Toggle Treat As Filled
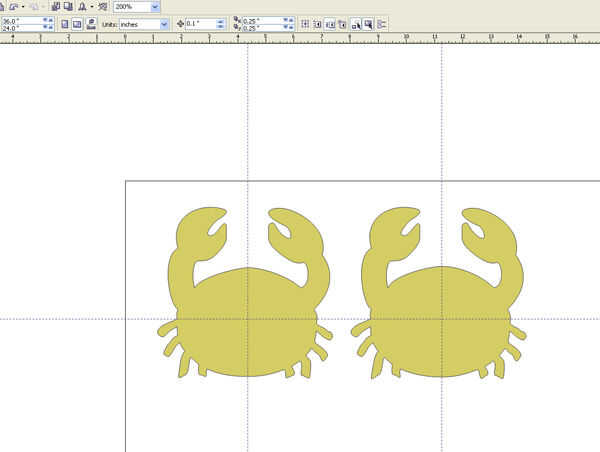Viewport: 600px width, 452px height. tap(368, 24)
